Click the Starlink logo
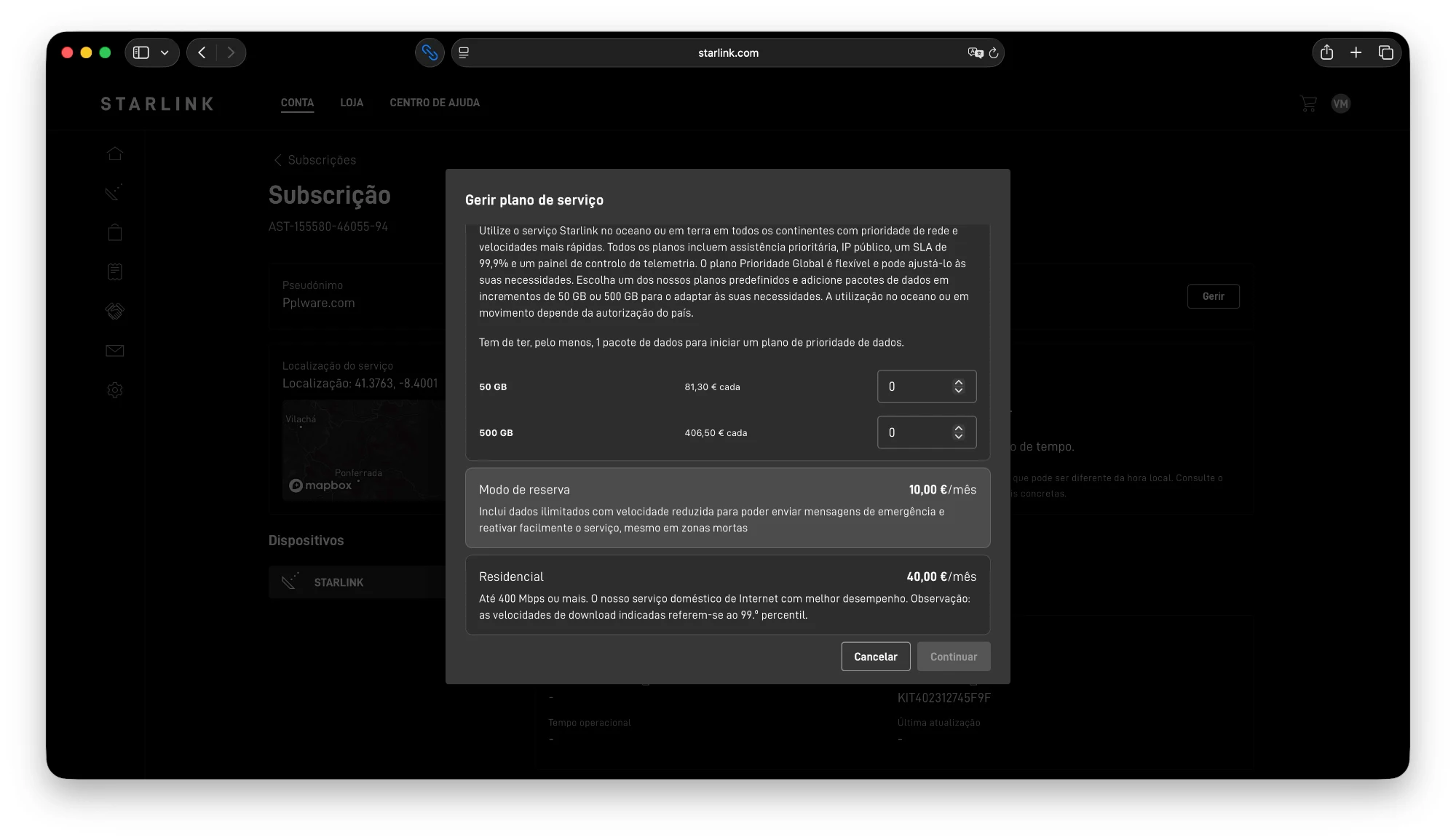Image resolution: width=1456 pixels, height=840 pixels. (157, 103)
